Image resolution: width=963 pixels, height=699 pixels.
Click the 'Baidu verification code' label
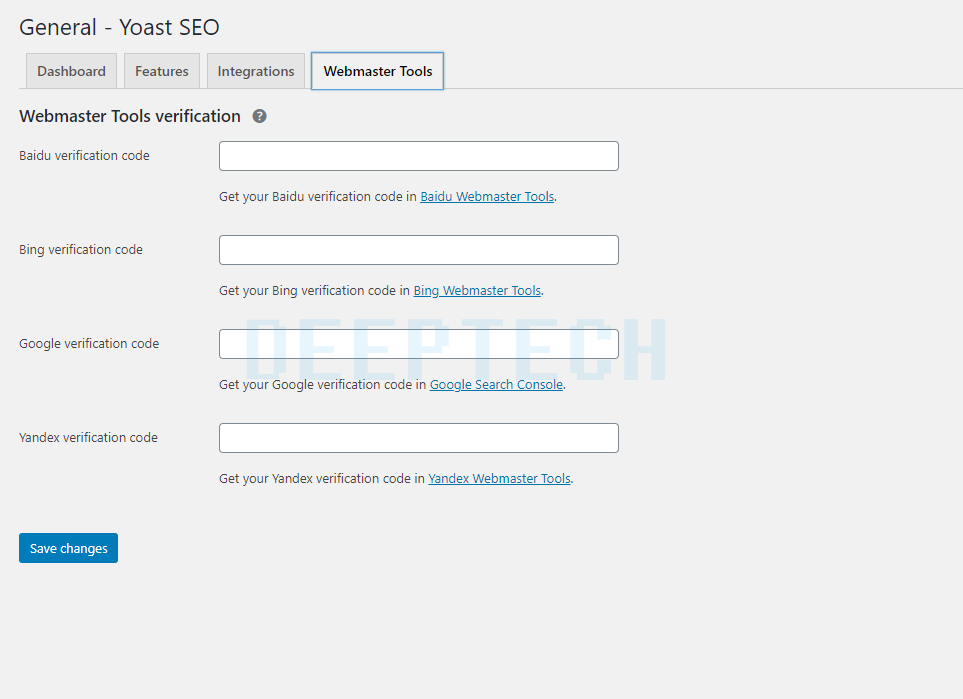(84, 156)
